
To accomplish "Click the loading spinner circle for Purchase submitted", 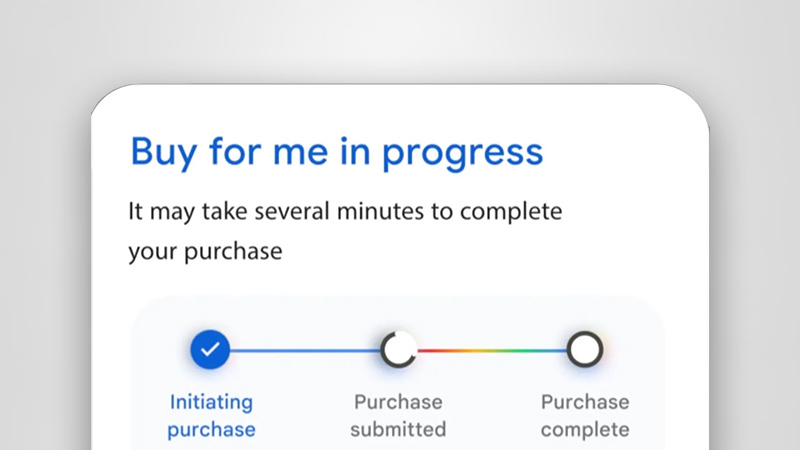I will pos(399,349).
